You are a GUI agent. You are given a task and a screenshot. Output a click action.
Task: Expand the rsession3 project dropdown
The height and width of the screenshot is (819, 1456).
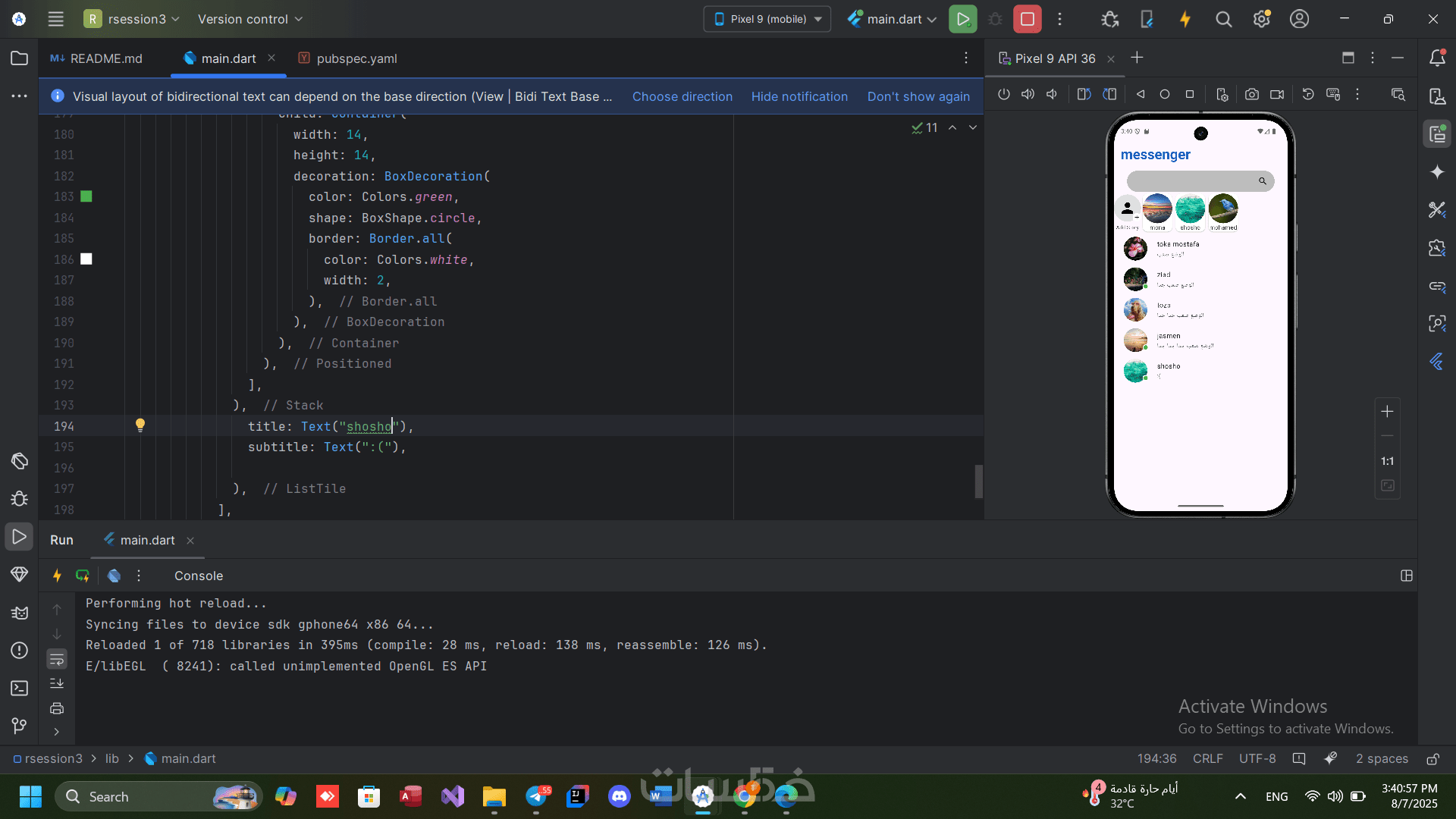click(133, 19)
